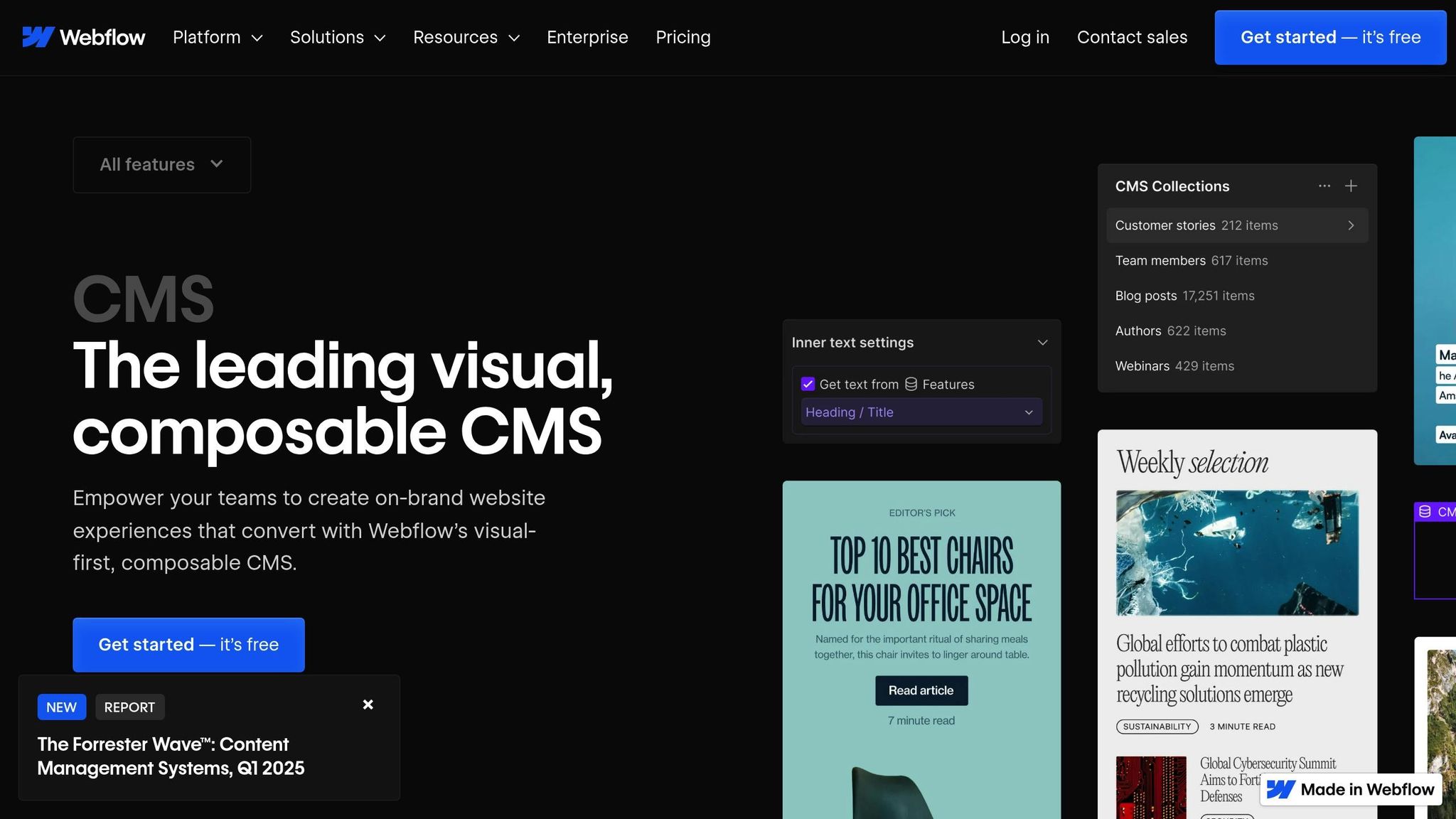Screen dimensions: 1456x819
Task: Uncheck the Get text from Features checkbox
Action: coord(808,384)
